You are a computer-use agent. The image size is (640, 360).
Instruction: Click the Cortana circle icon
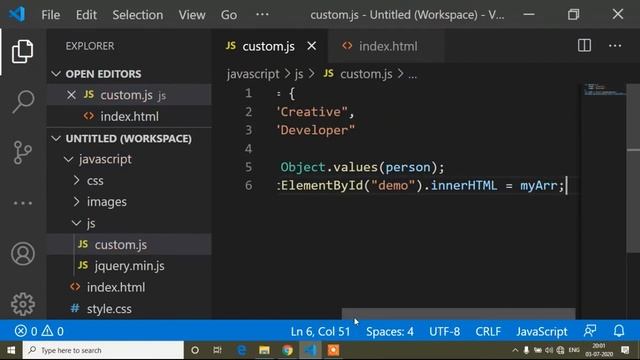tap(195, 350)
